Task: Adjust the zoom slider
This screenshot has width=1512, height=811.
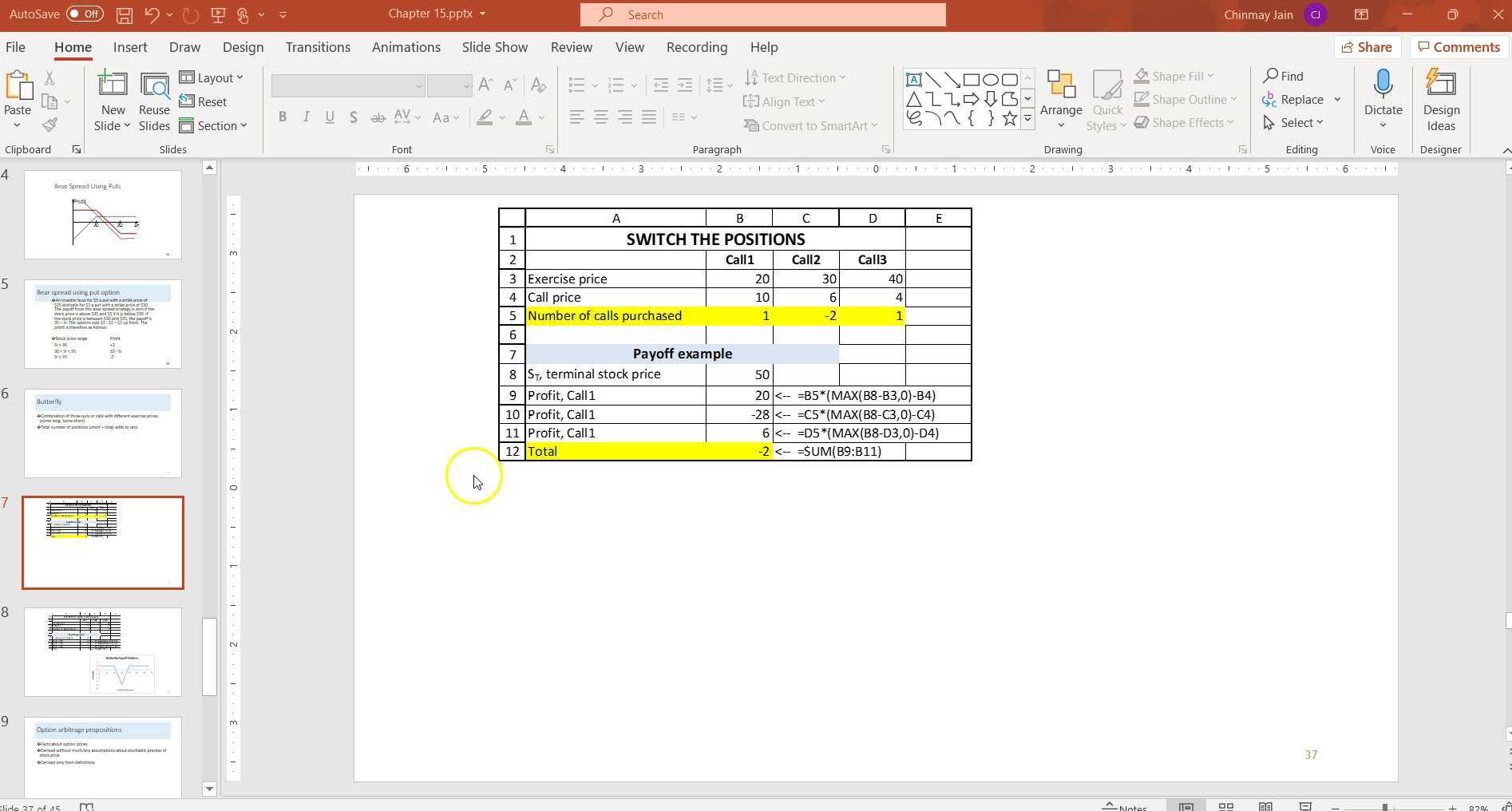Action: (1385, 806)
